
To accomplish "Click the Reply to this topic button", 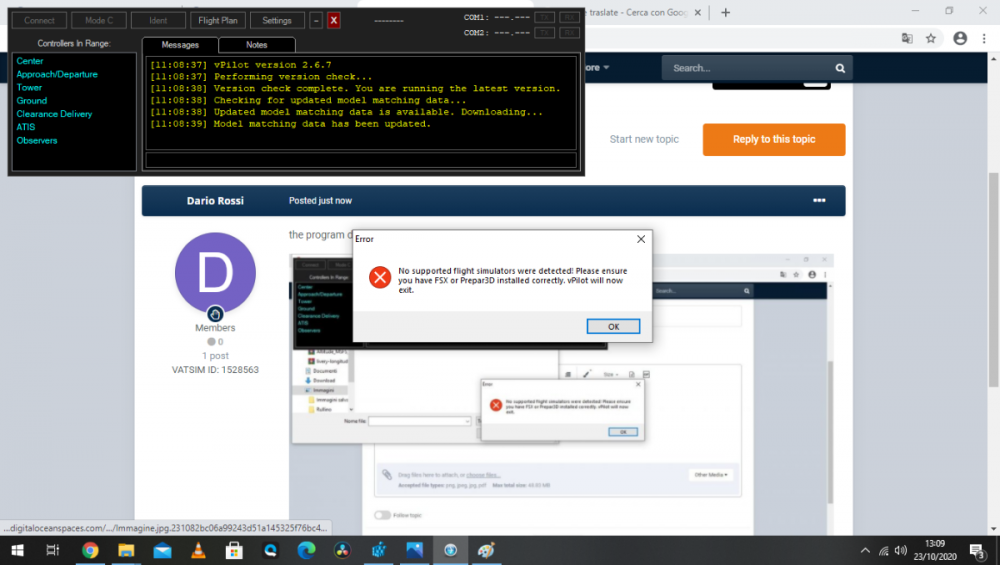I will 773,139.
